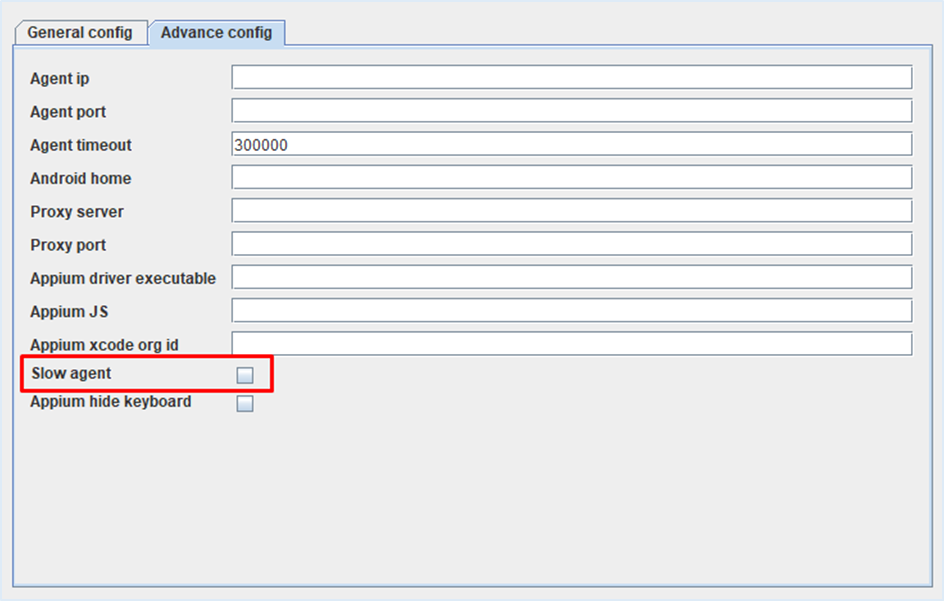The height and width of the screenshot is (601, 944).
Task: Toggle the Appium hide keyboard checkbox
Action: [245, 404]
